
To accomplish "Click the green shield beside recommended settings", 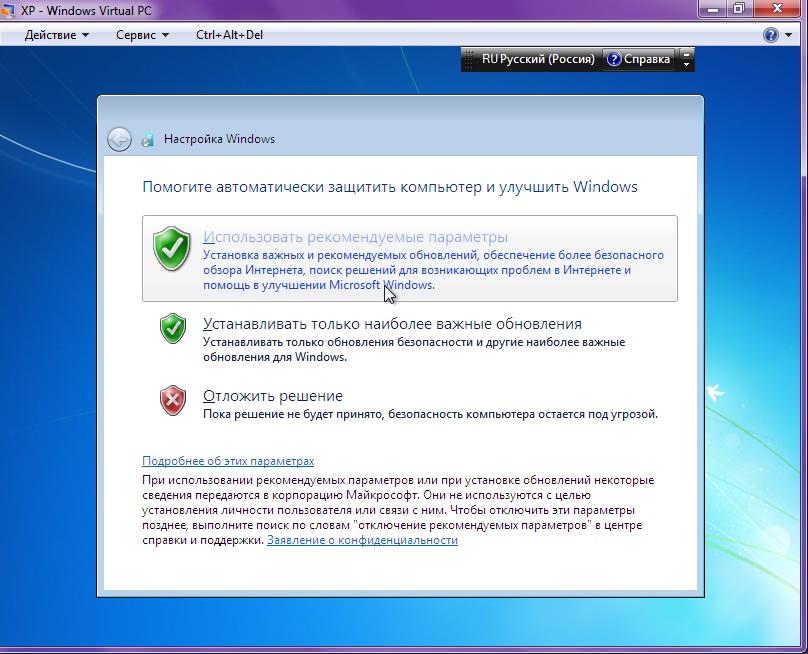I will point(172,248).
